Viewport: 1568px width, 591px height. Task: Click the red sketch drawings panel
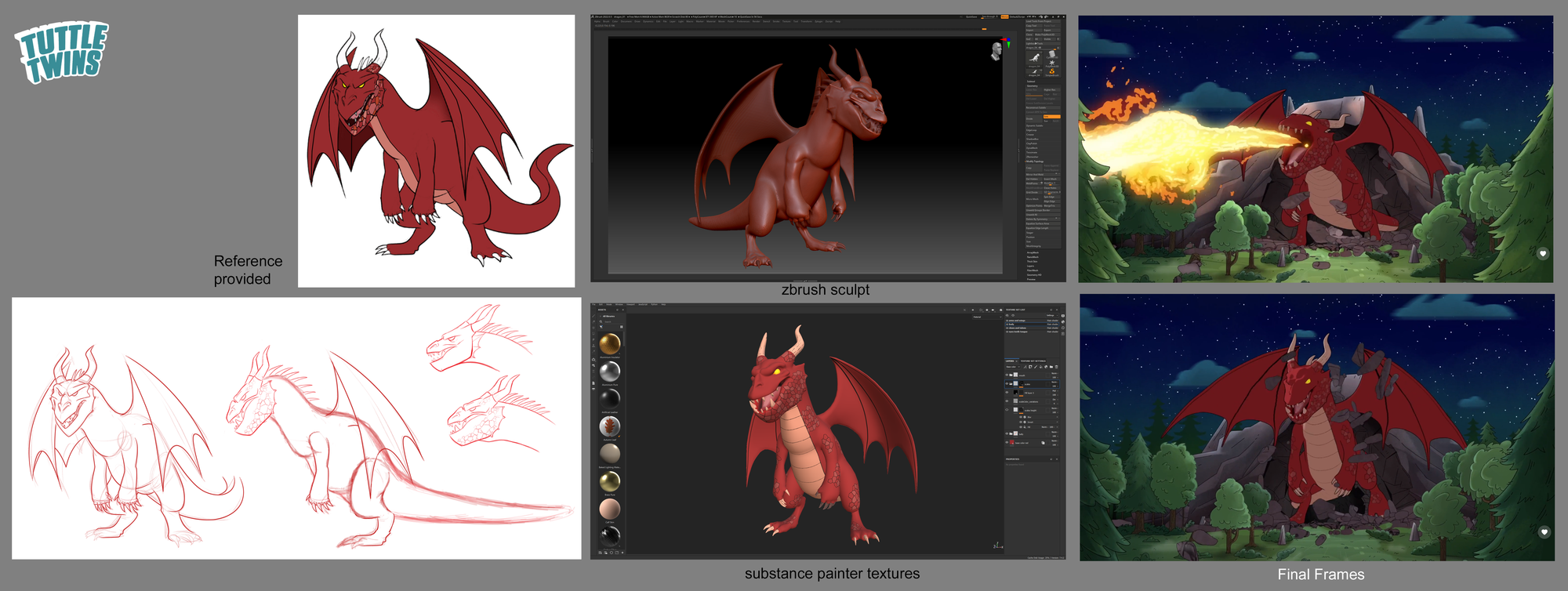pos(296,428)
